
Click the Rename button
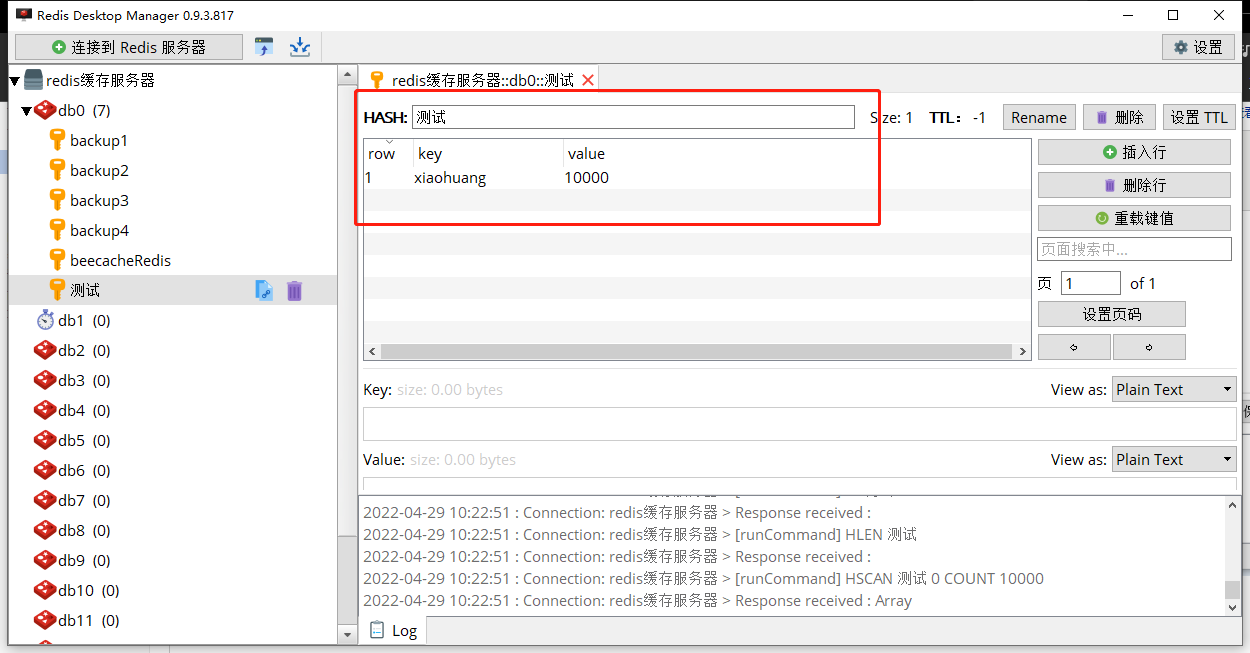(1039, 117)
